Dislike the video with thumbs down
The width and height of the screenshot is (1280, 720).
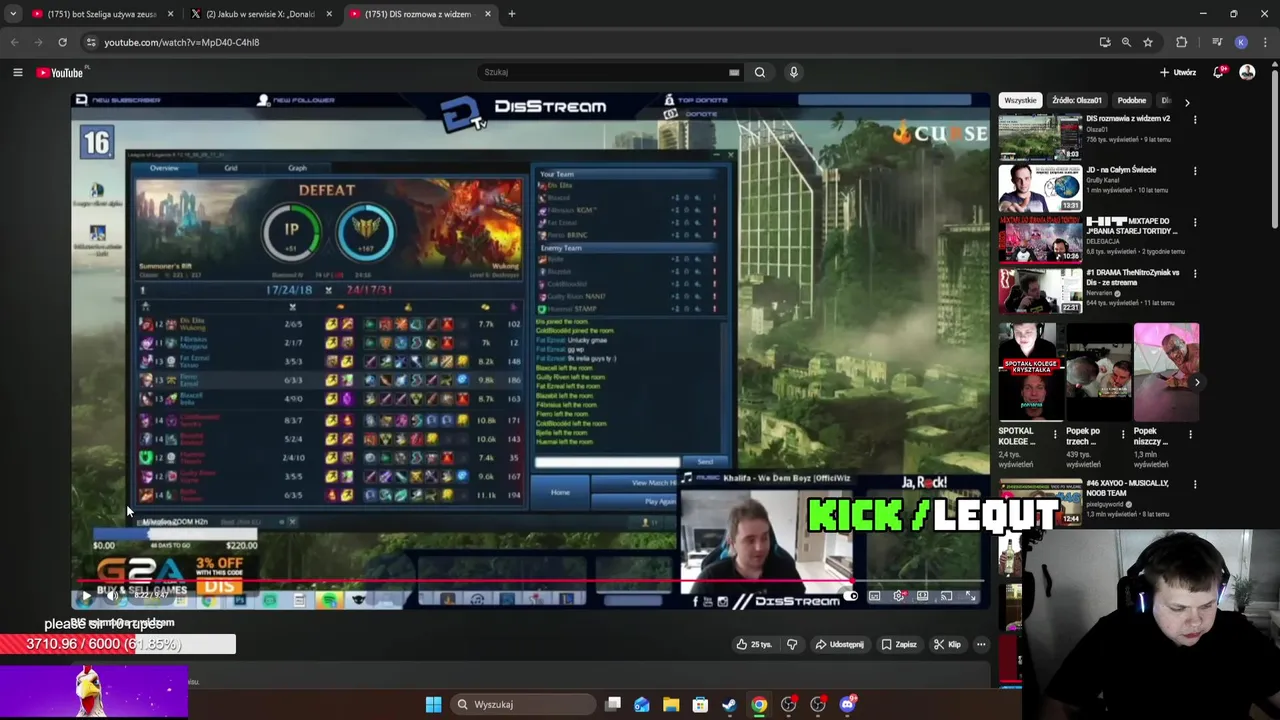[x=792, y=644]
